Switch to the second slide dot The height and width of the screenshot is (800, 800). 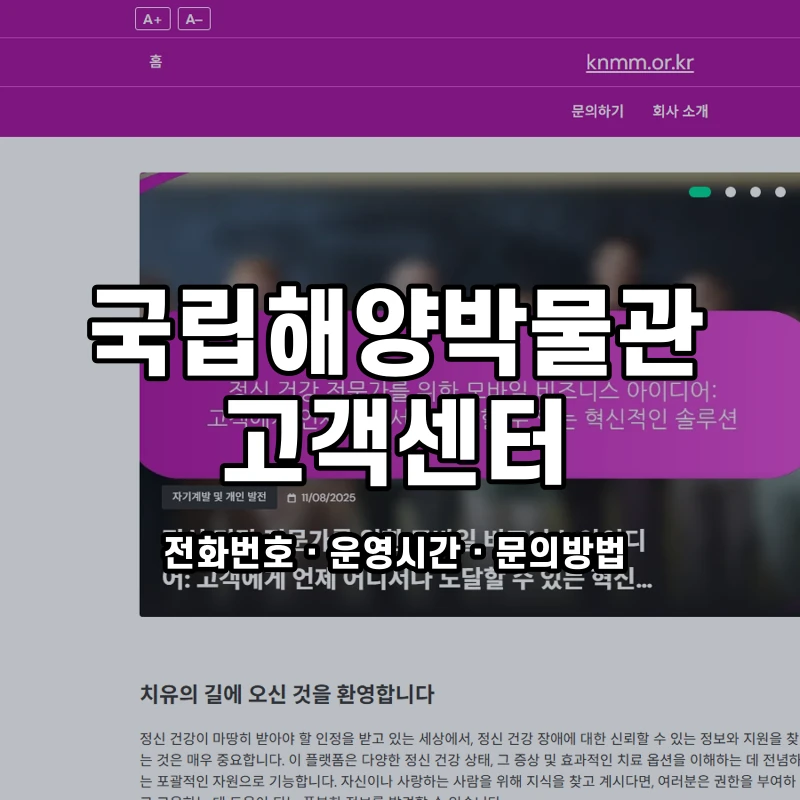[731, 192]
